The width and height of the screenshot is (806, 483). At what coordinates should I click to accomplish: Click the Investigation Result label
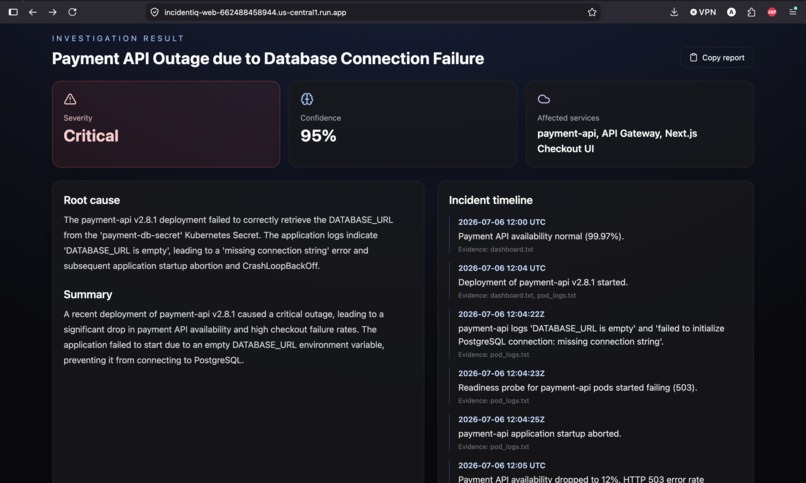118,38
